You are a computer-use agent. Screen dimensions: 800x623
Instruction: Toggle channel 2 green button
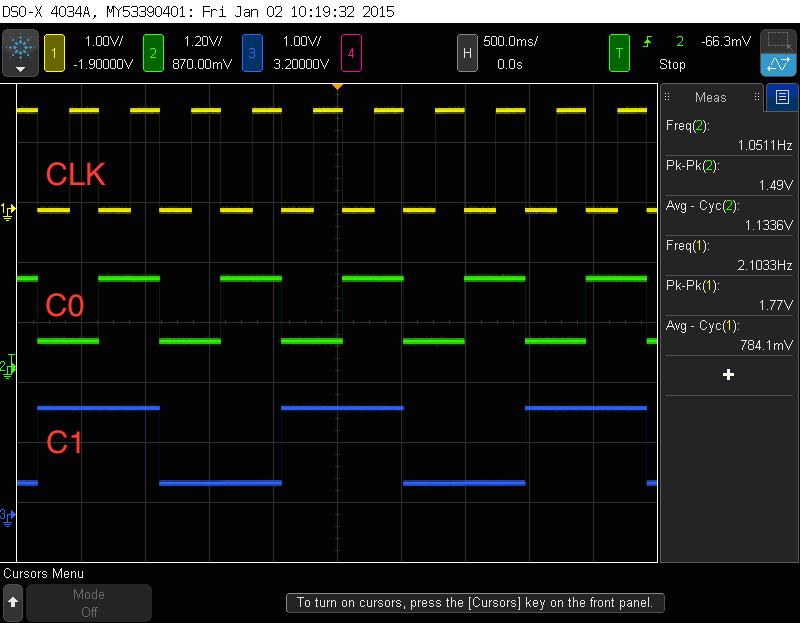pos(153,52)
